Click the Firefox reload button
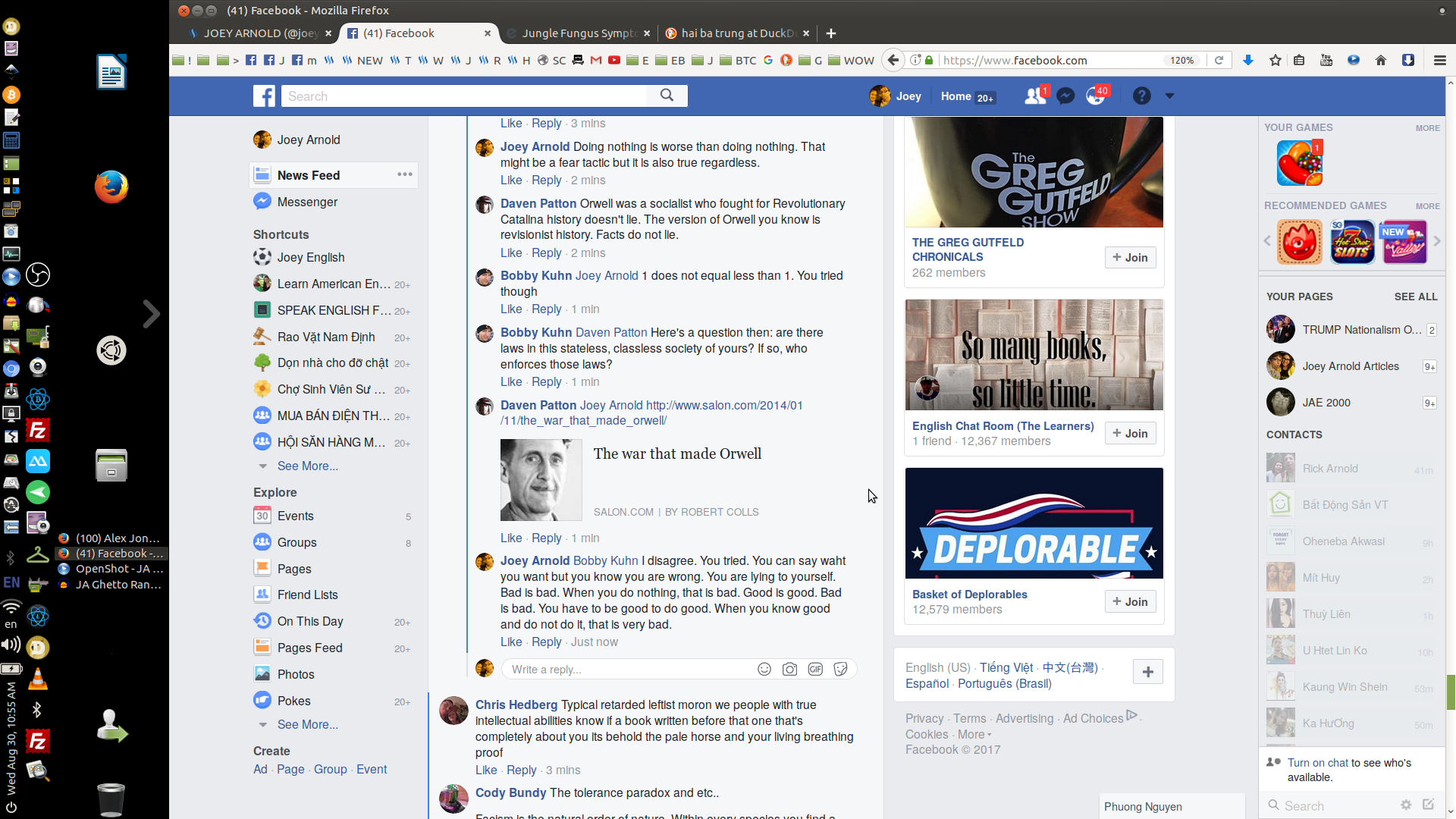 tap(1219, 60)
